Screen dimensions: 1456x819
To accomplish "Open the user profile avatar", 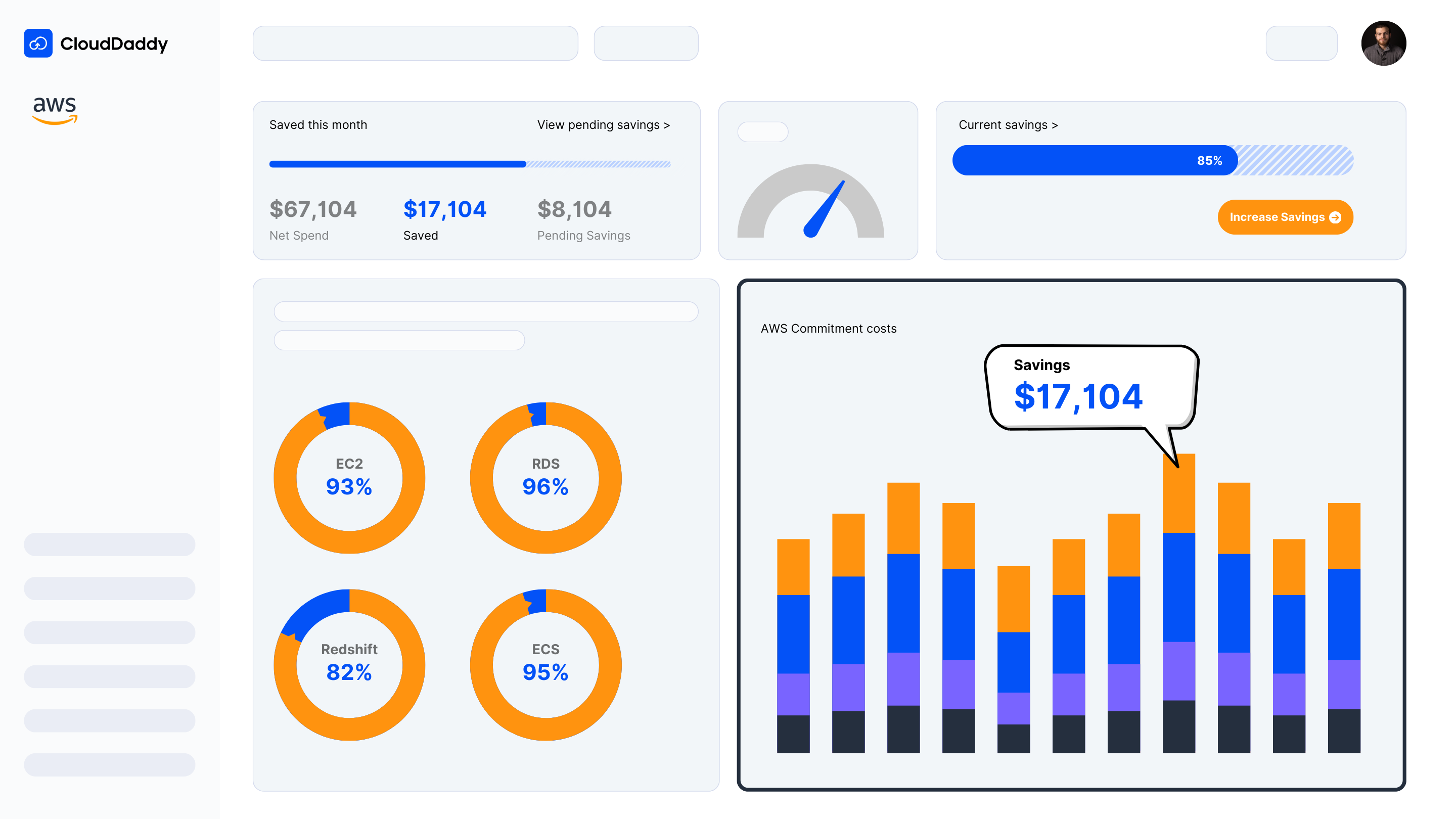I will [1383, 43].
